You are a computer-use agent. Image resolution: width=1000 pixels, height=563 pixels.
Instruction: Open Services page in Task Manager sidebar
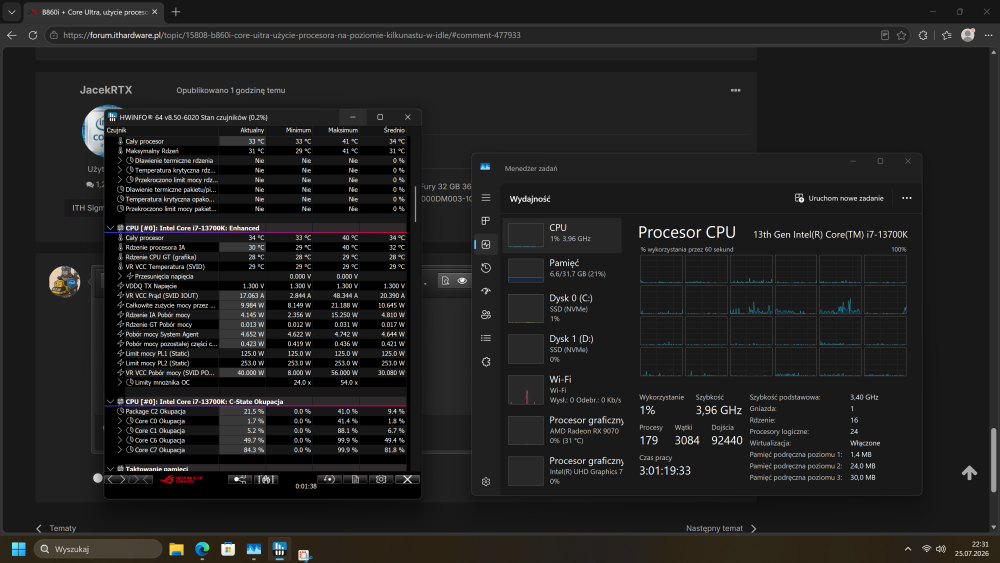[486, 362]
